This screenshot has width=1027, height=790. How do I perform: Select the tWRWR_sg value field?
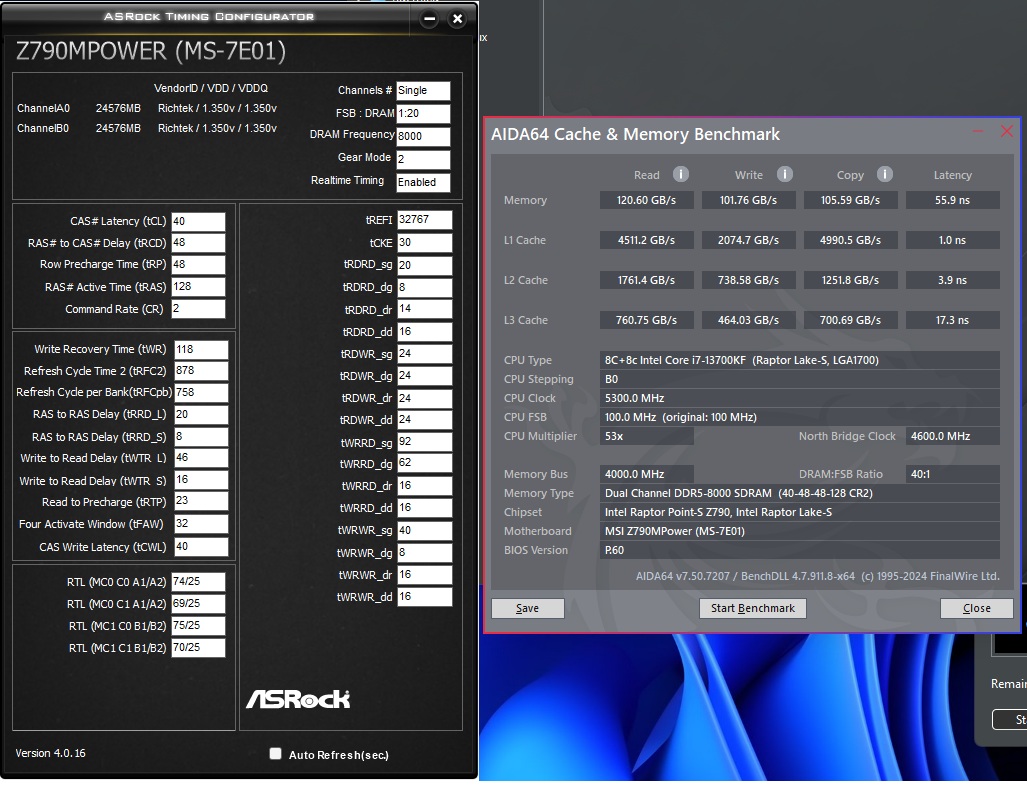click(x=424, y=531)
